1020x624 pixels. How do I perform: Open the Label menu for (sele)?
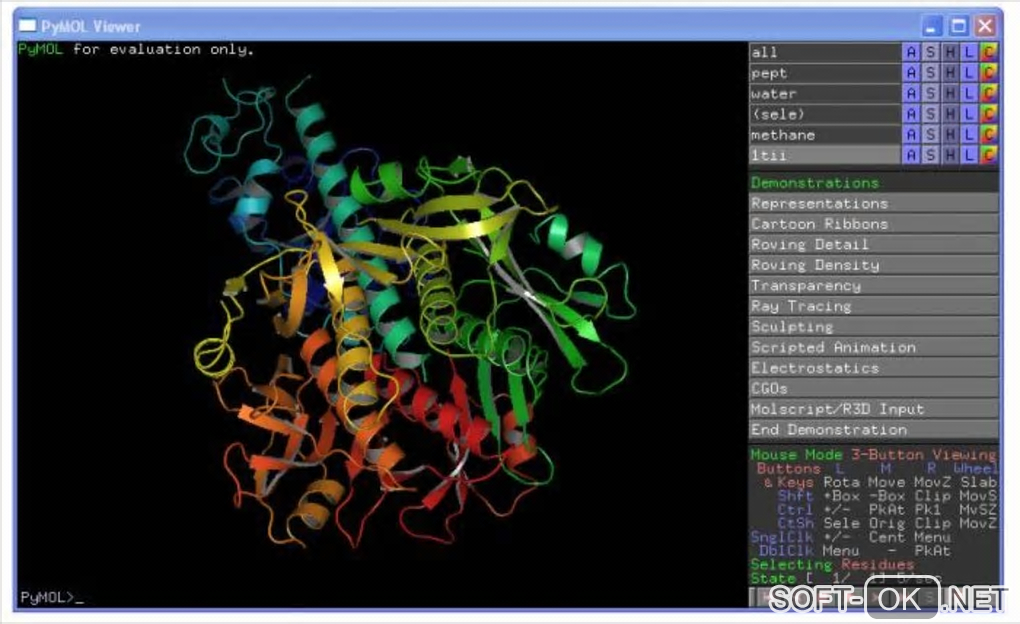[969, 114]
